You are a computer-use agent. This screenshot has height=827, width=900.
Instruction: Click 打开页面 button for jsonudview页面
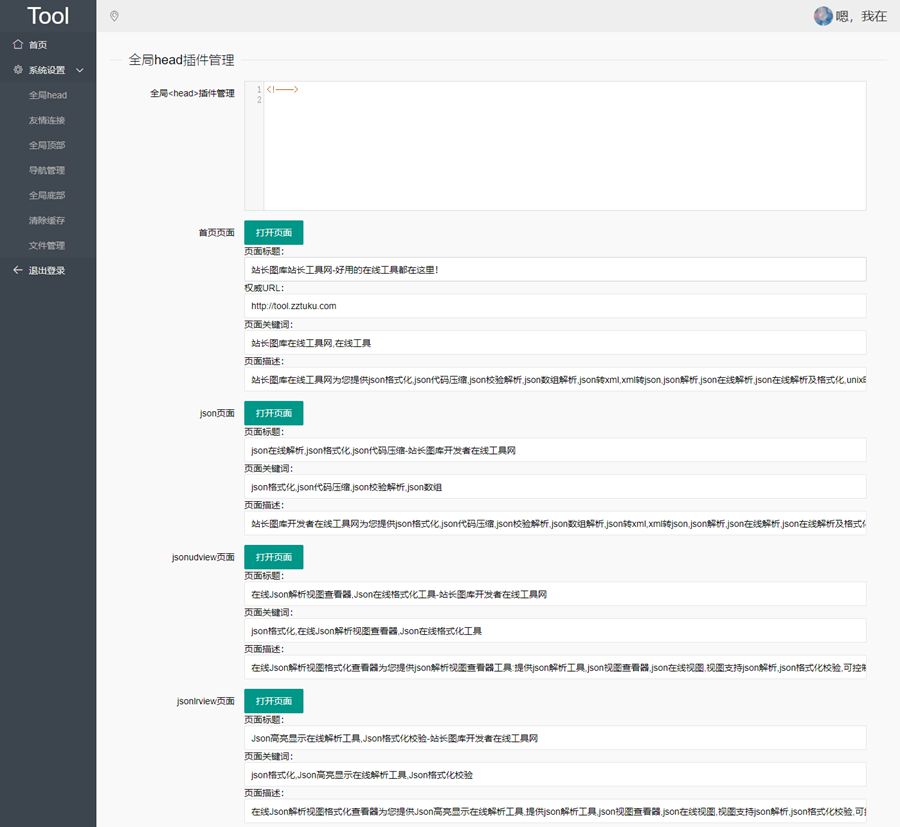click(274, 557)
